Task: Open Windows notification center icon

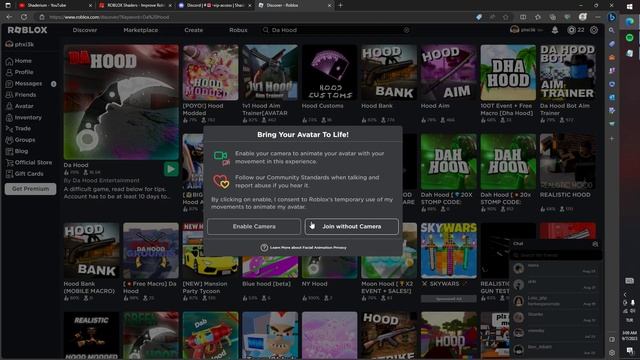Action: [x=630, y=351]
